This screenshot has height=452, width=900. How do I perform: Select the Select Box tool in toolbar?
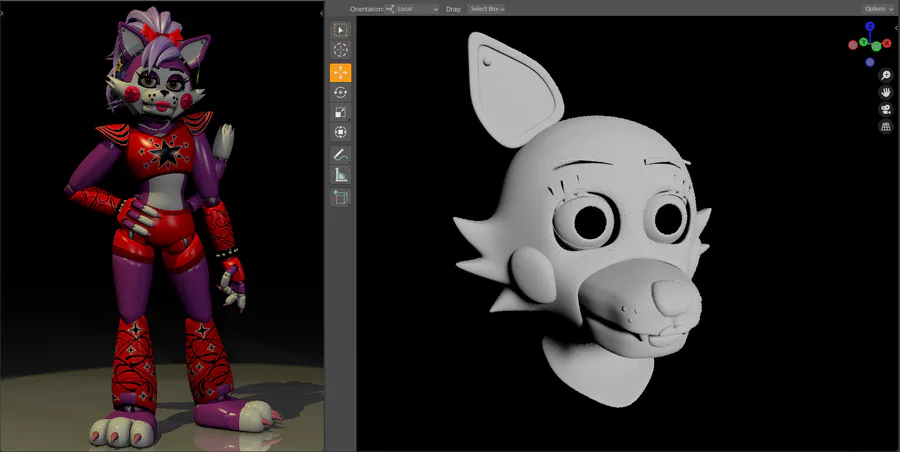pos(341,30)
